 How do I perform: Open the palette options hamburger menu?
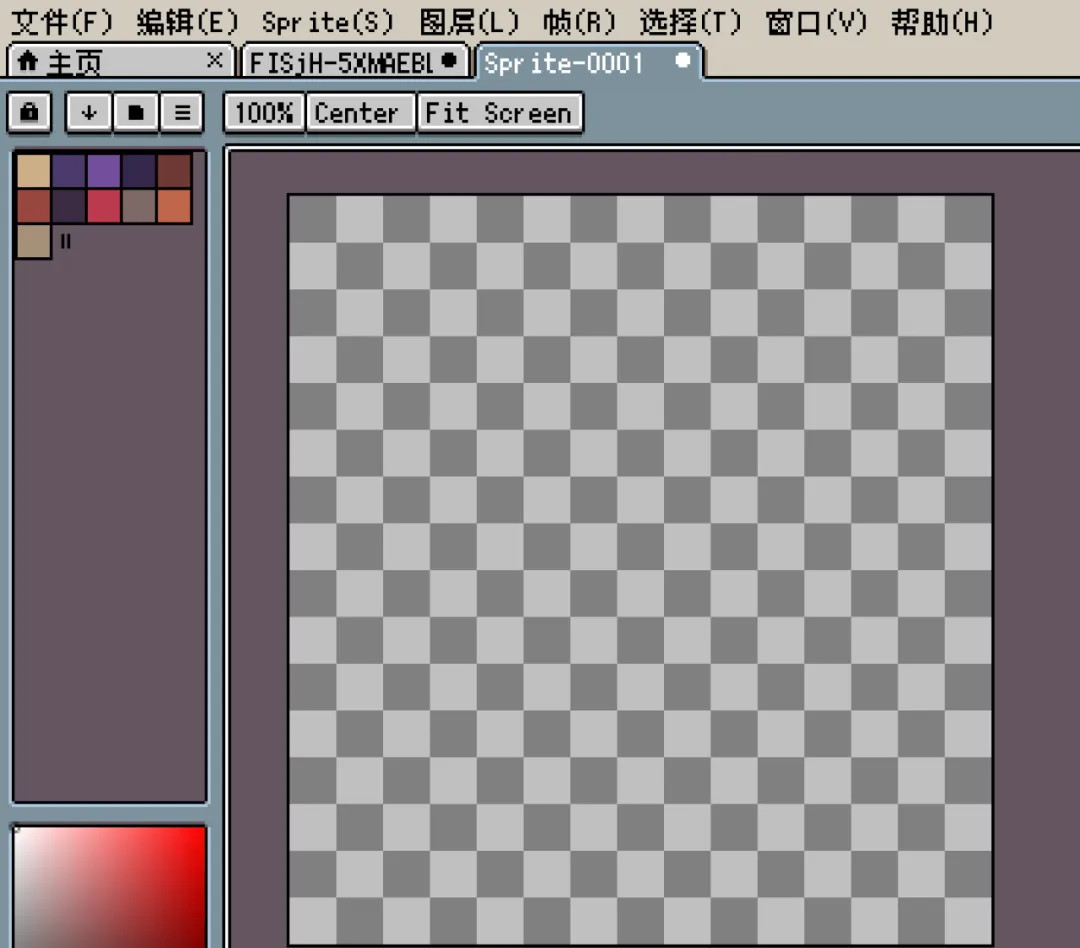coord(183,112)
